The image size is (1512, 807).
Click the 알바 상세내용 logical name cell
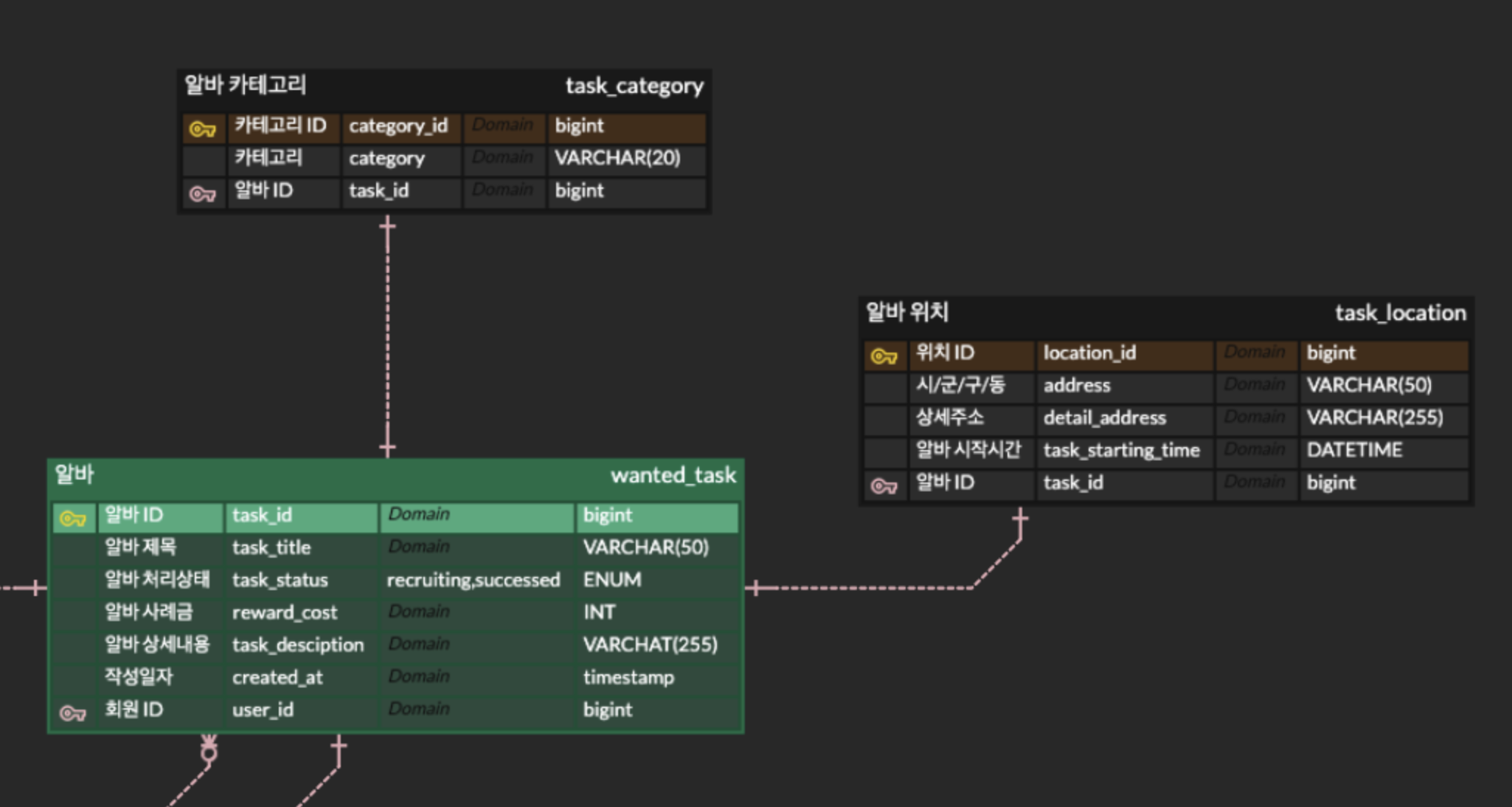click(160, 646)
